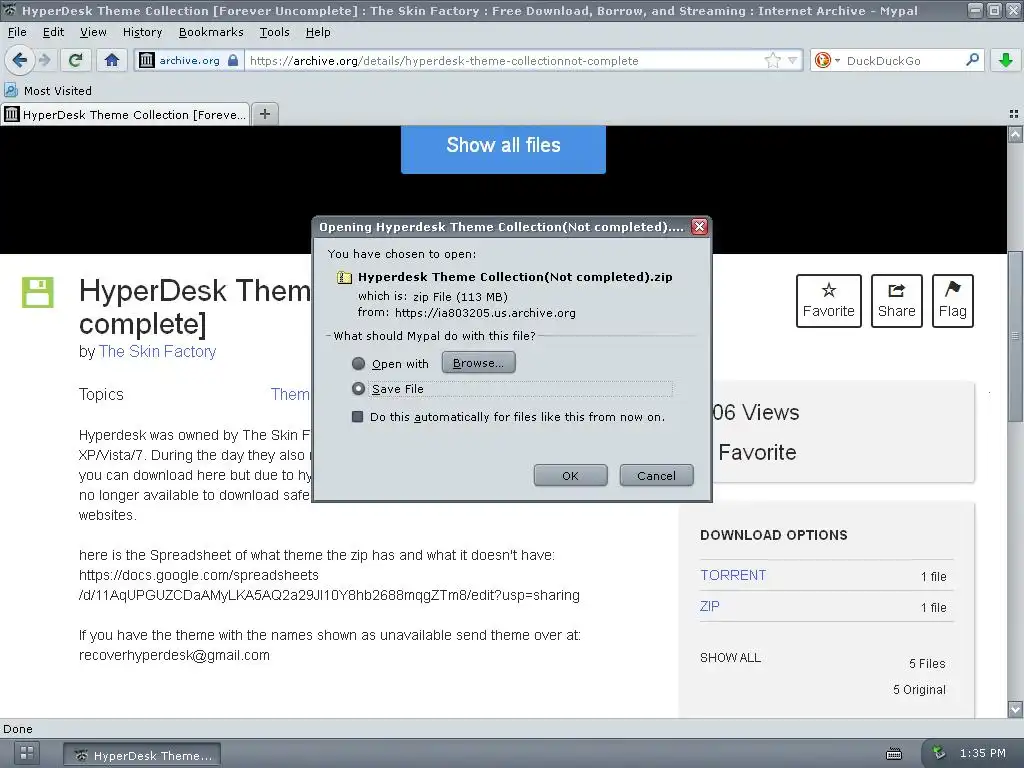Add item to favorites with Favorite button
Screen dimensions: 1024x768
[x=829, y=300]
